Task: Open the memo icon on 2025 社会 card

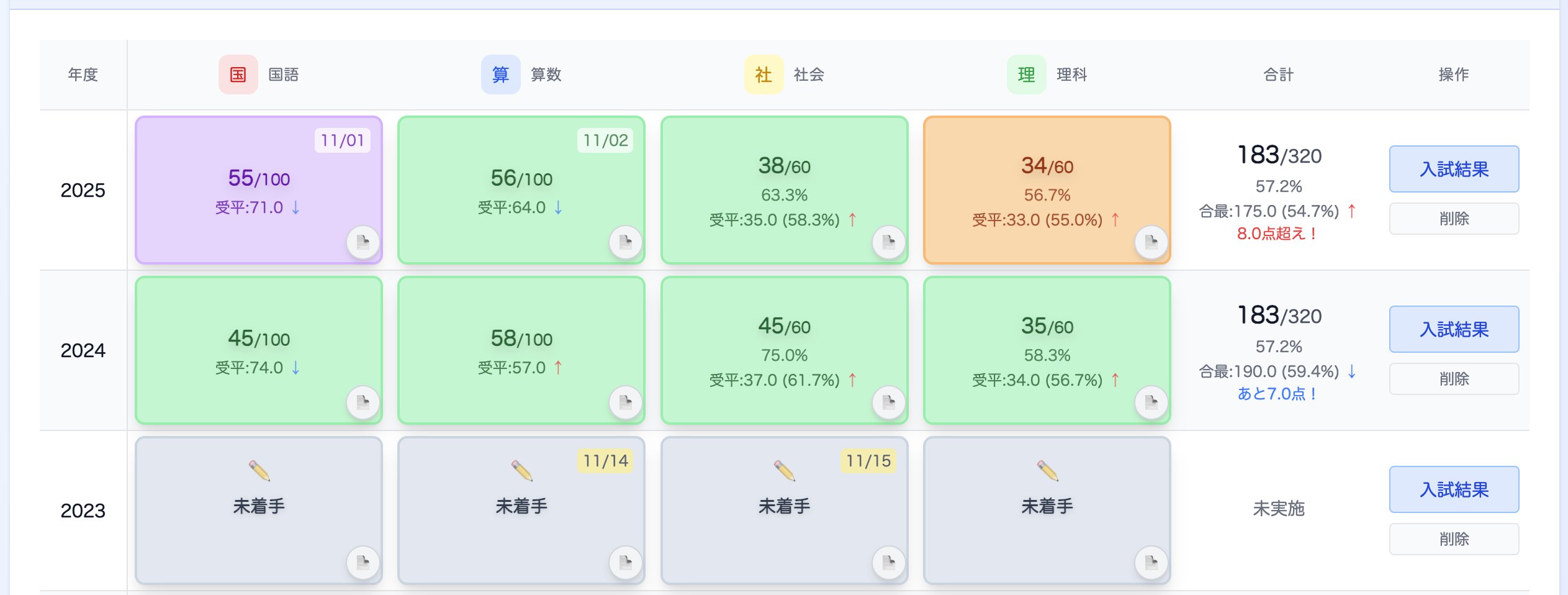Action: click(888, 242)
